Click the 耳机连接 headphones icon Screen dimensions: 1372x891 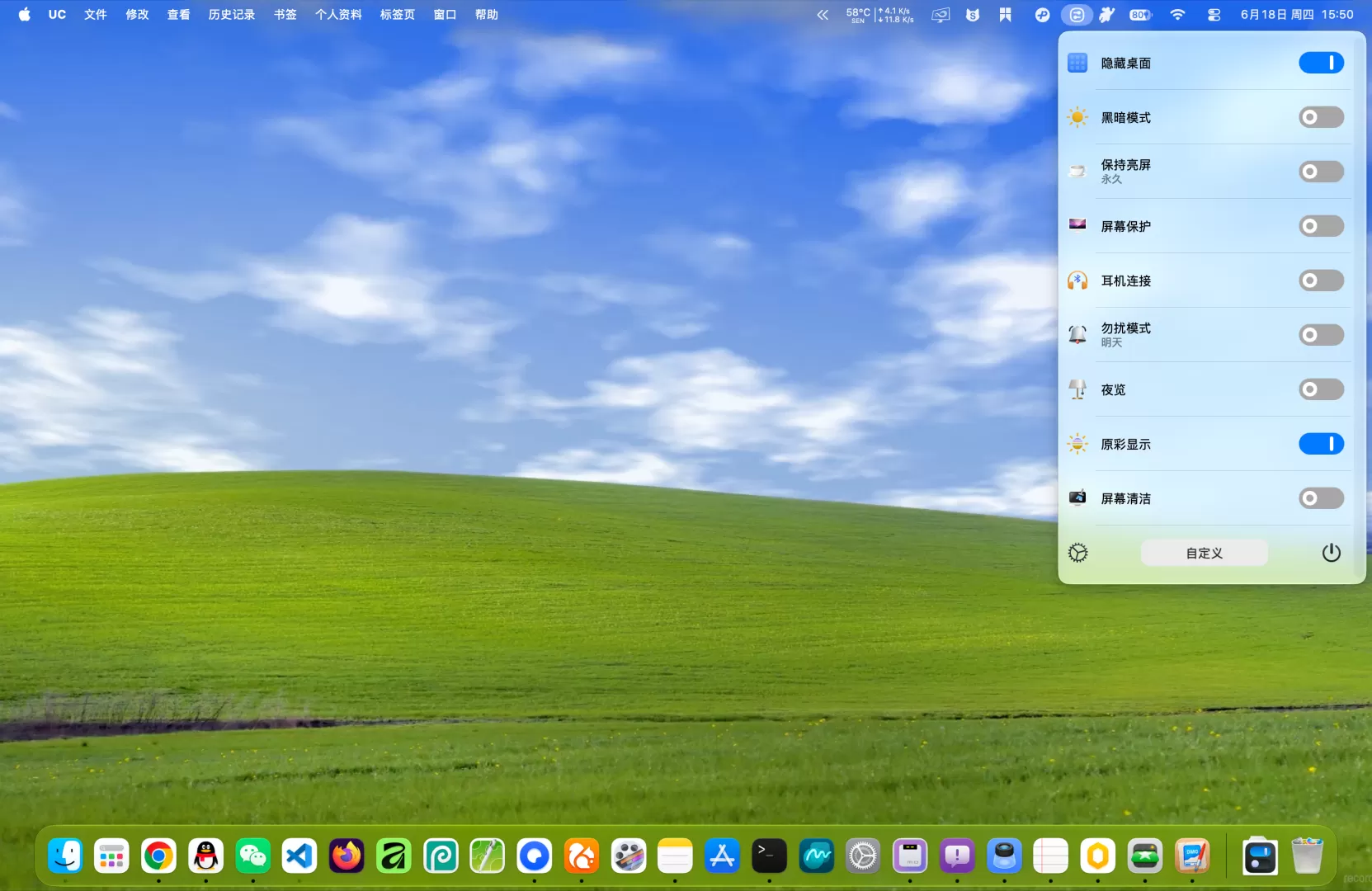point(1077,280)
